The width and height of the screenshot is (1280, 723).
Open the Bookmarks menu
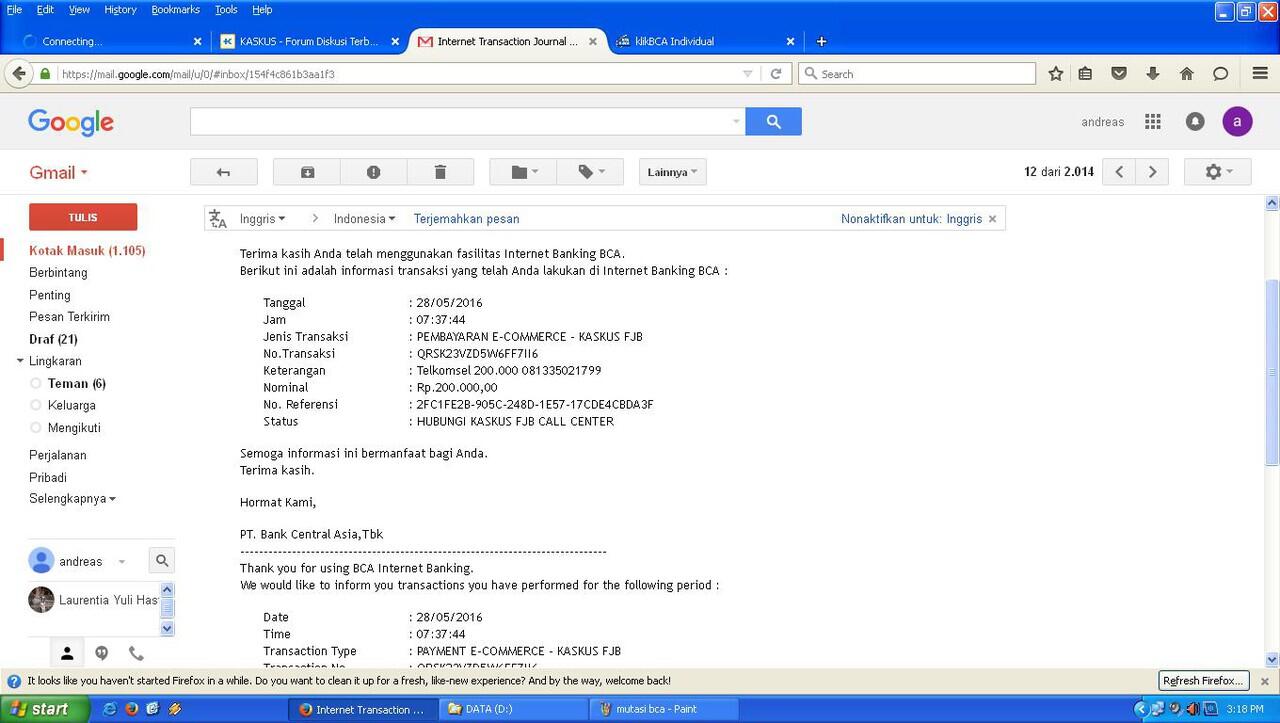[x=175, y=9]
